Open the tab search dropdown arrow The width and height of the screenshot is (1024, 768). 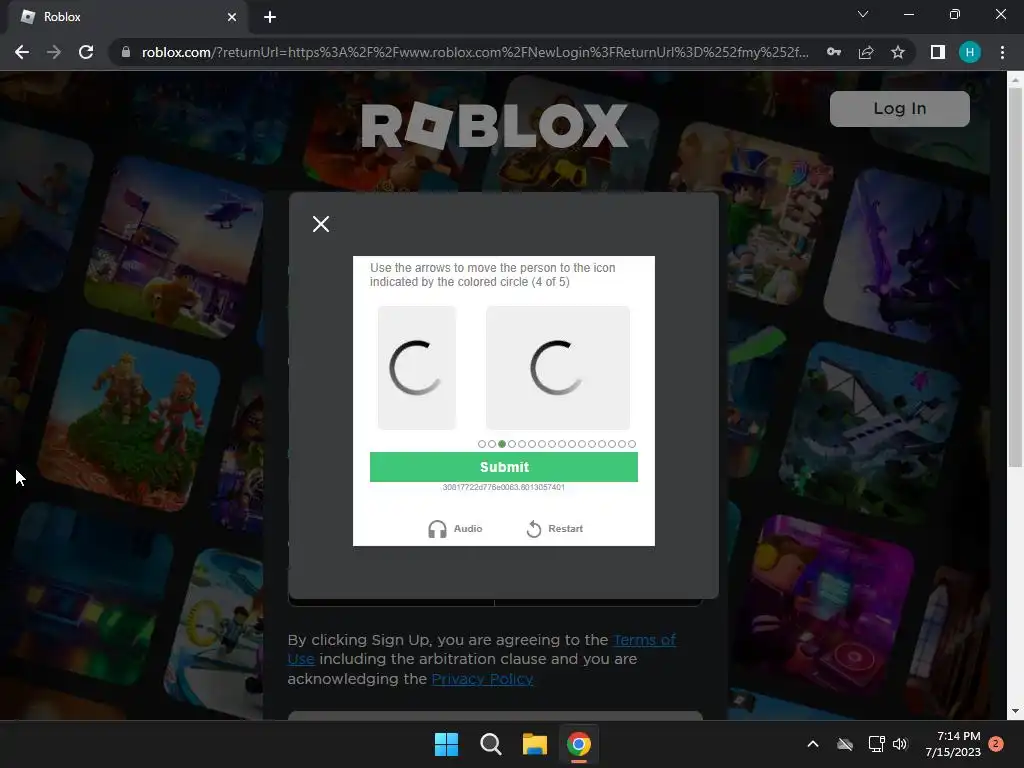point(863,14)
